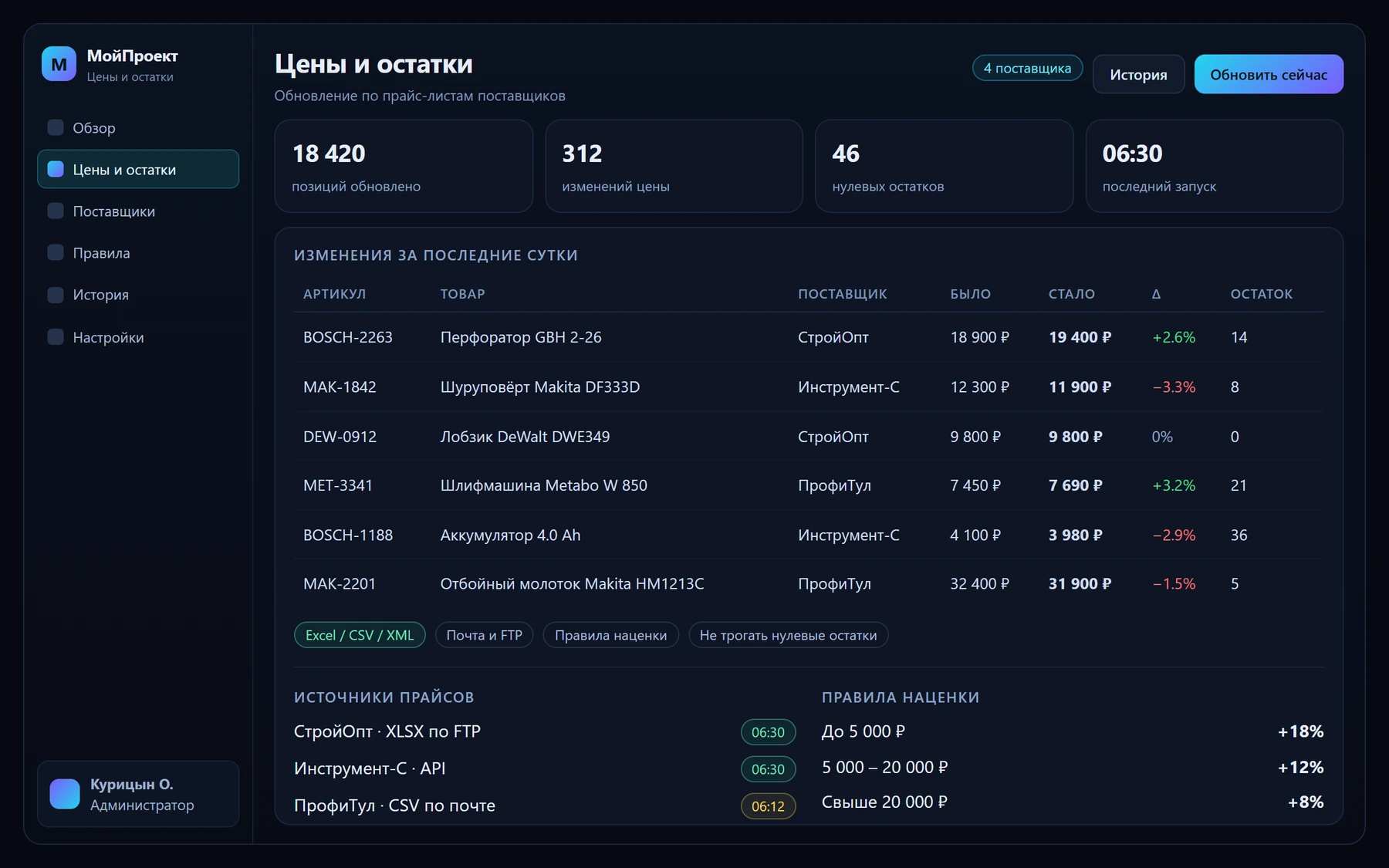
Task: Click the 06:12 time badge for ПрофиТул
Action: (x=768, y=806)
